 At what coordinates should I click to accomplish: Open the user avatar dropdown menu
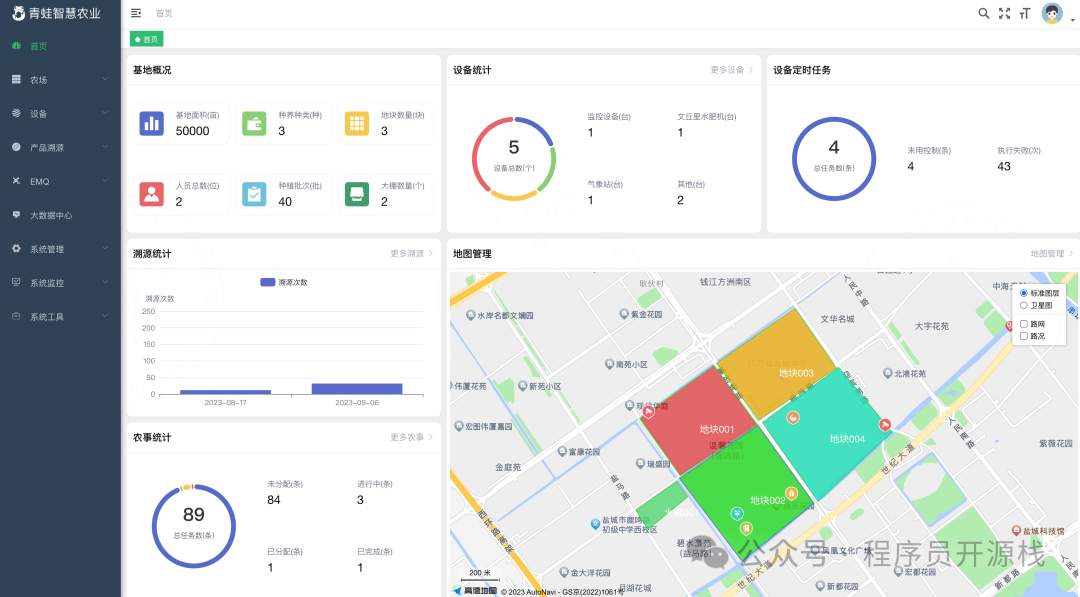coord(1051,13)
